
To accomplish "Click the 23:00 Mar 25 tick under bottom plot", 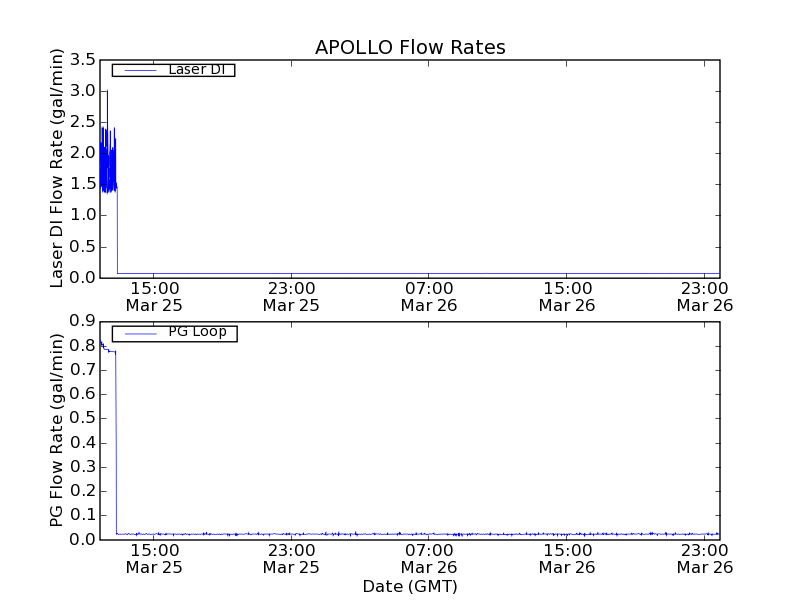I will tap(291, 558).
